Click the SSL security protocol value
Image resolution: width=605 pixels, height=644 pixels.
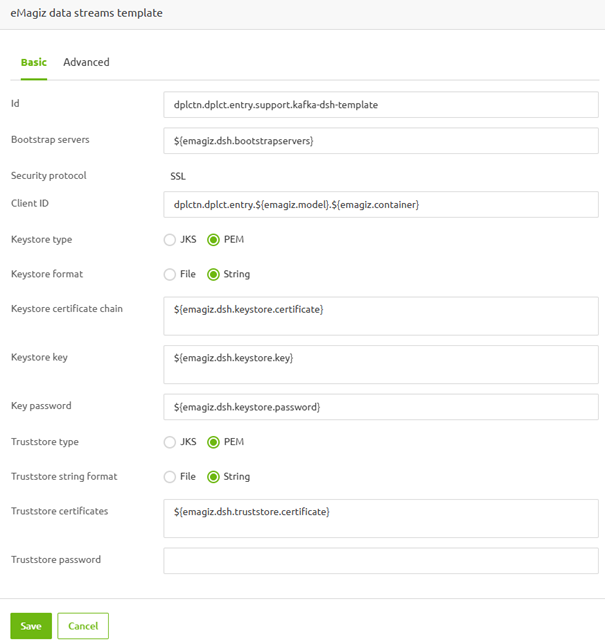pos(178,176)
